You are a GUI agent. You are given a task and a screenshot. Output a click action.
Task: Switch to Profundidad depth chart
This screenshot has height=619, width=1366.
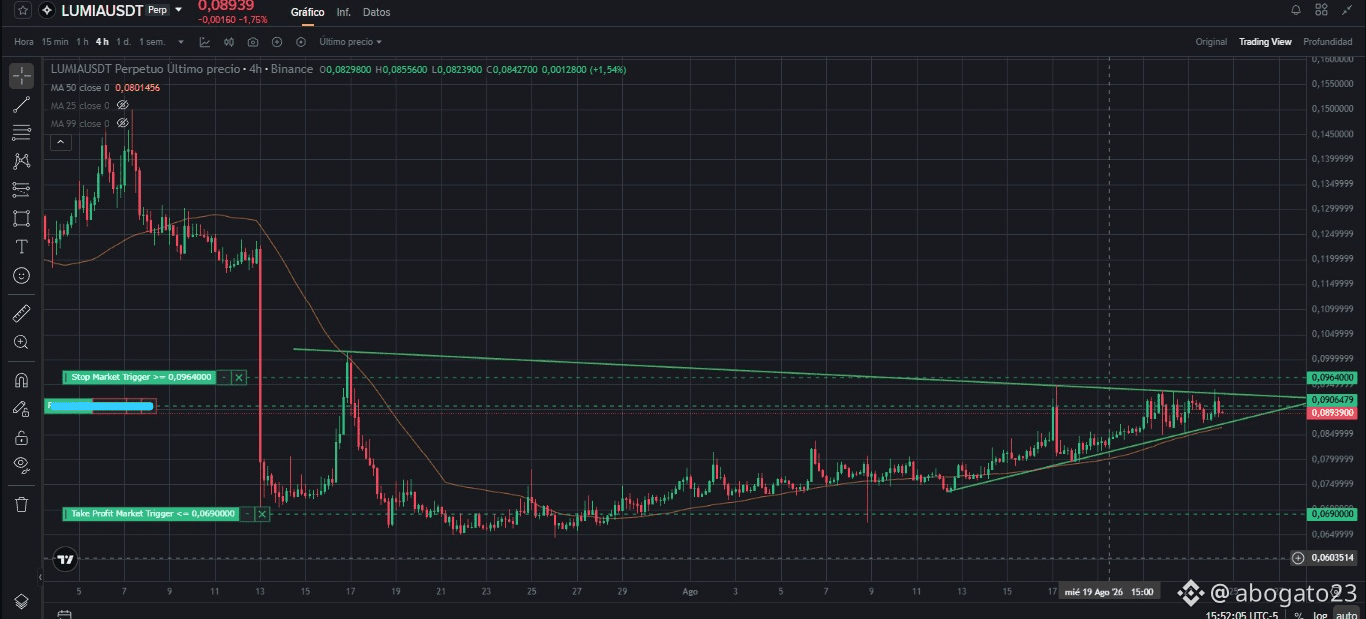coord(1328,42)
